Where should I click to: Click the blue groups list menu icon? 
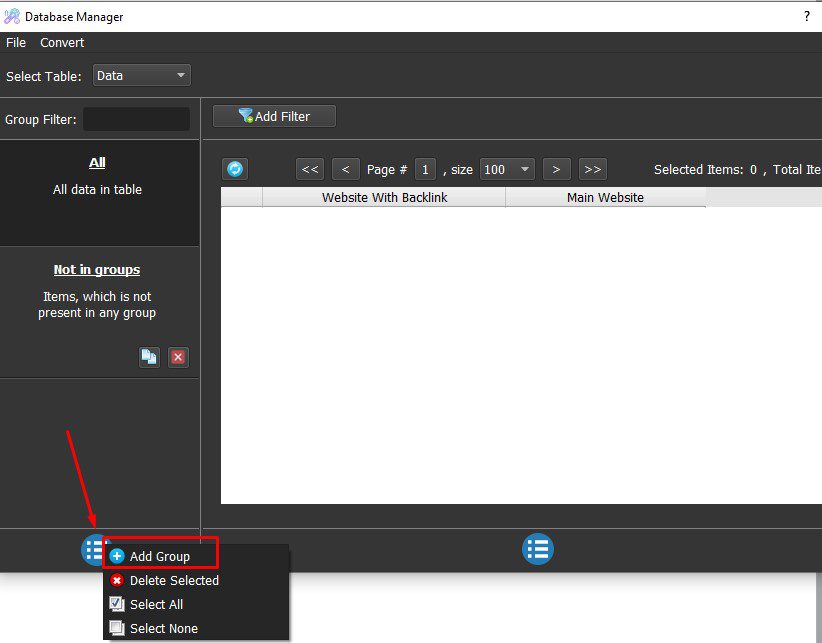click(x=93, y=549)
